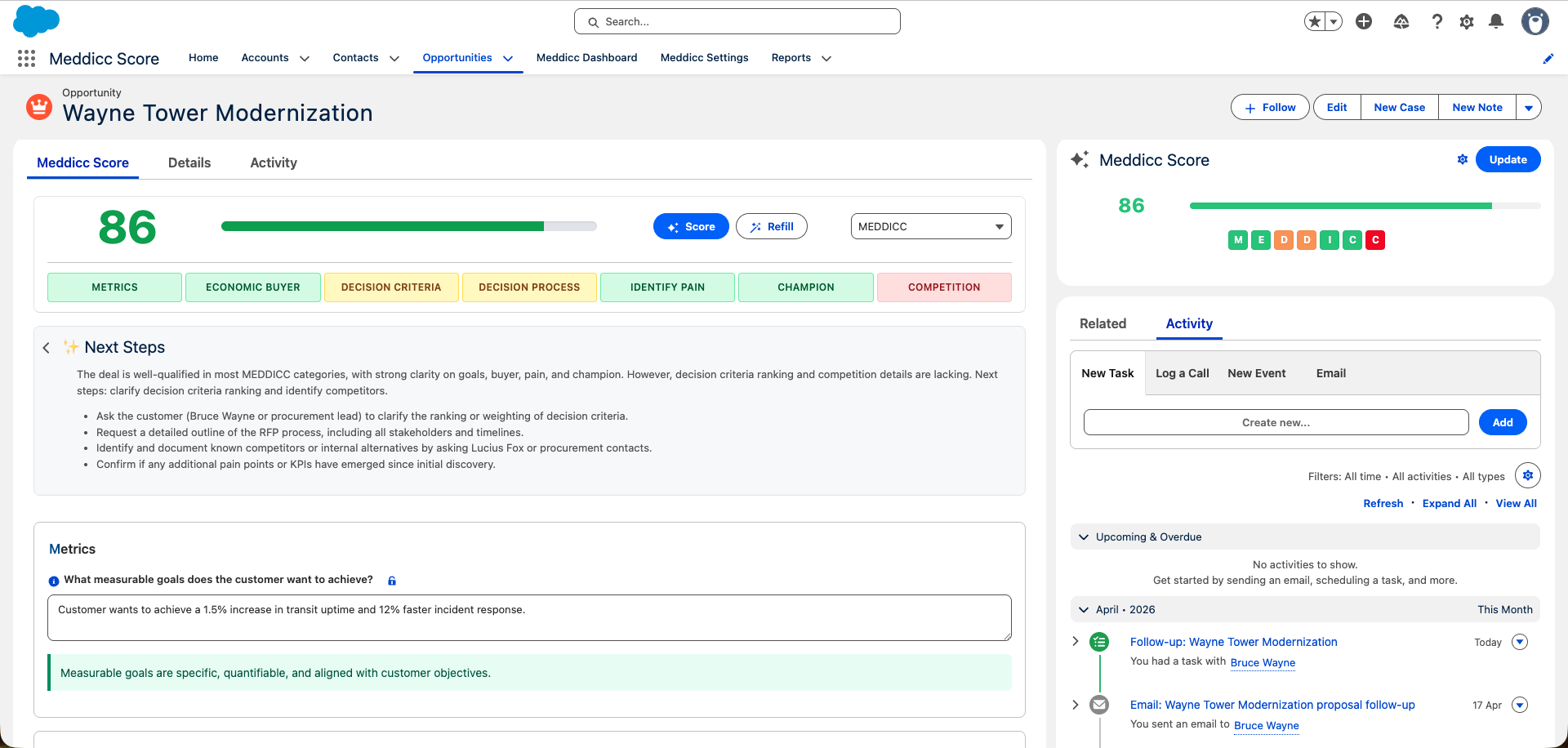Open the Accounts nav dropdown chevron
The image size is (1568, 748).
305,59
